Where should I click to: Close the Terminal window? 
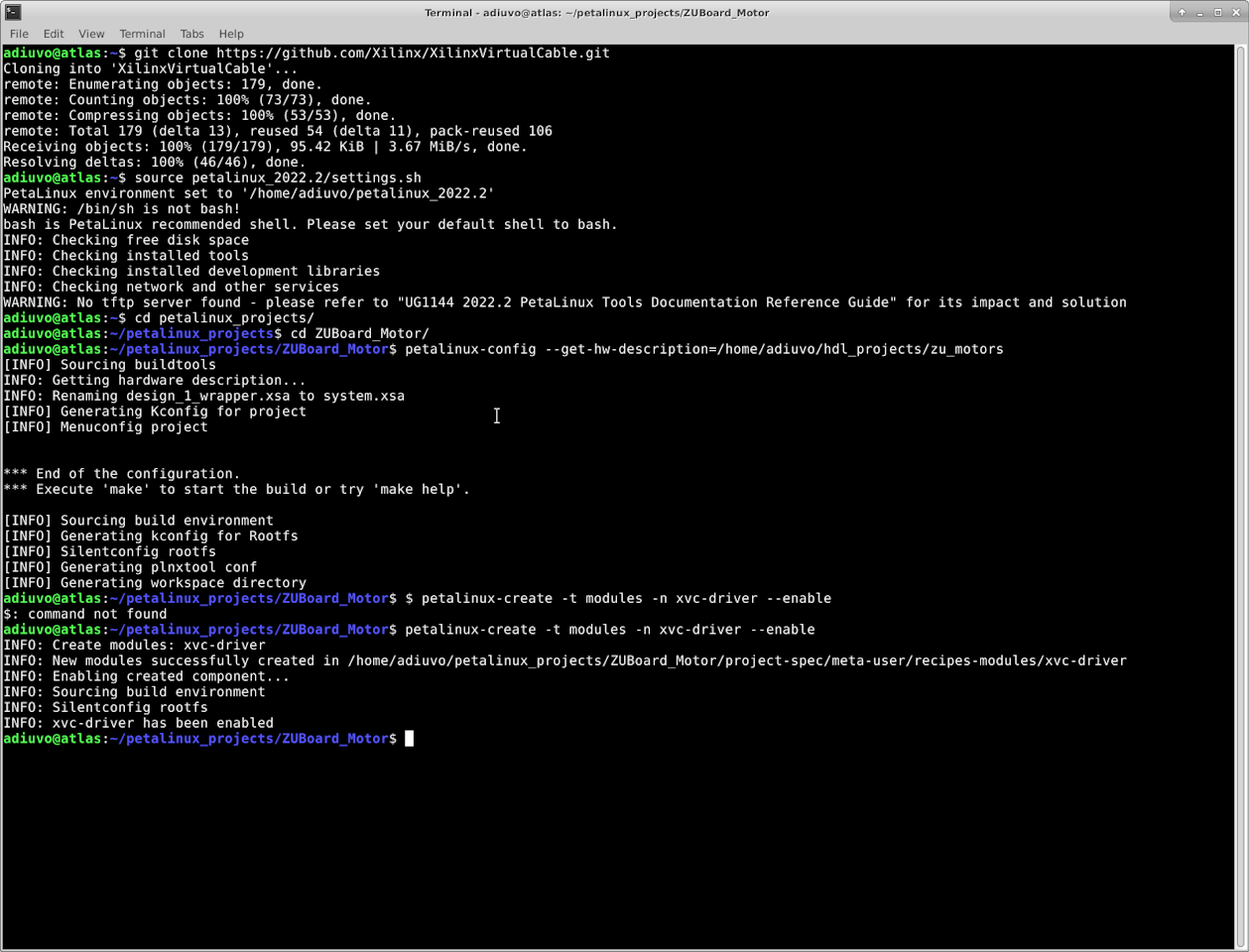click(1236, 12)
